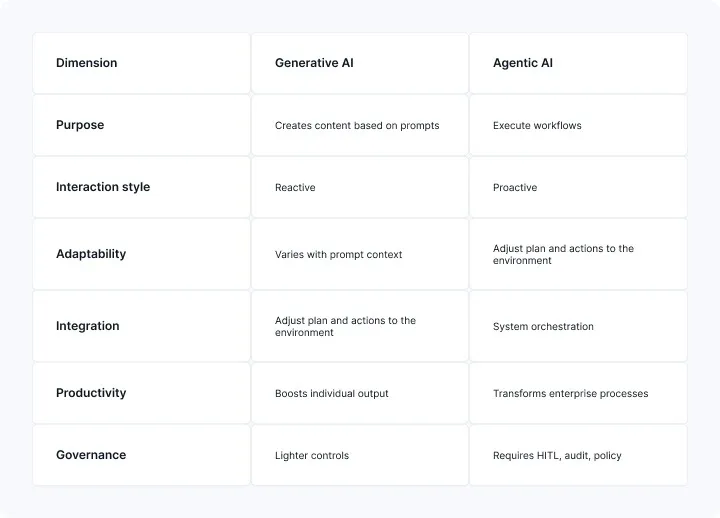
Task: Select 'Varies with prompt context' cell
Action: 360,254
